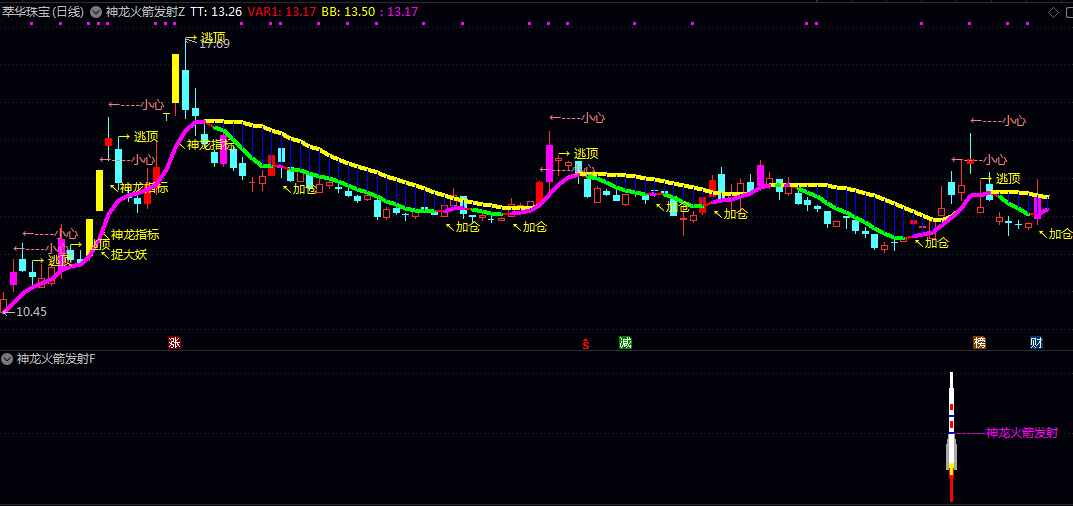Click the BB: 13.50 value

point(348,12)
